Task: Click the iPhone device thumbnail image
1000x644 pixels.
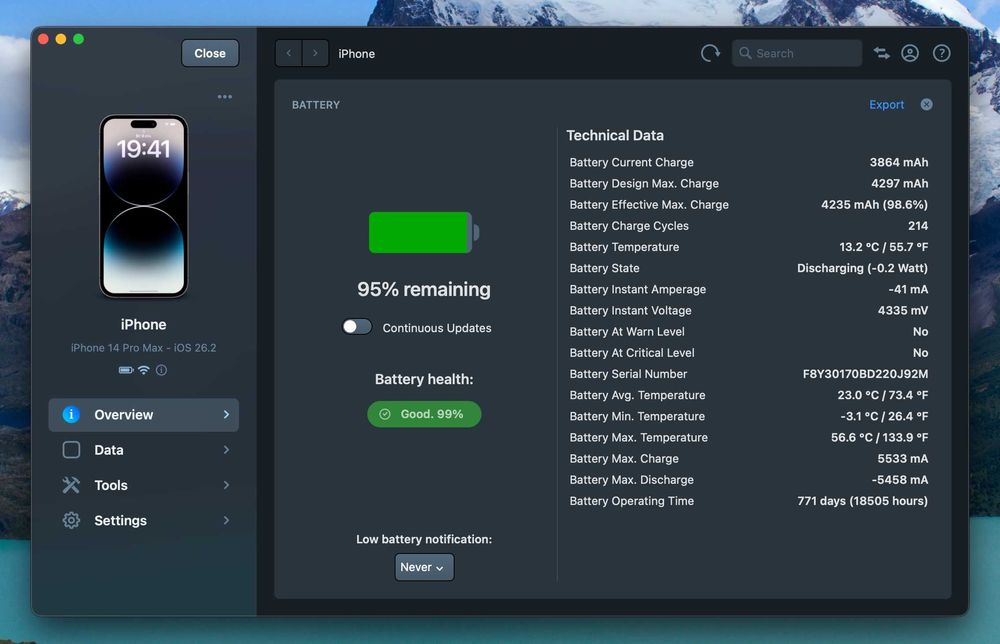Action: (x=143, y=206)
